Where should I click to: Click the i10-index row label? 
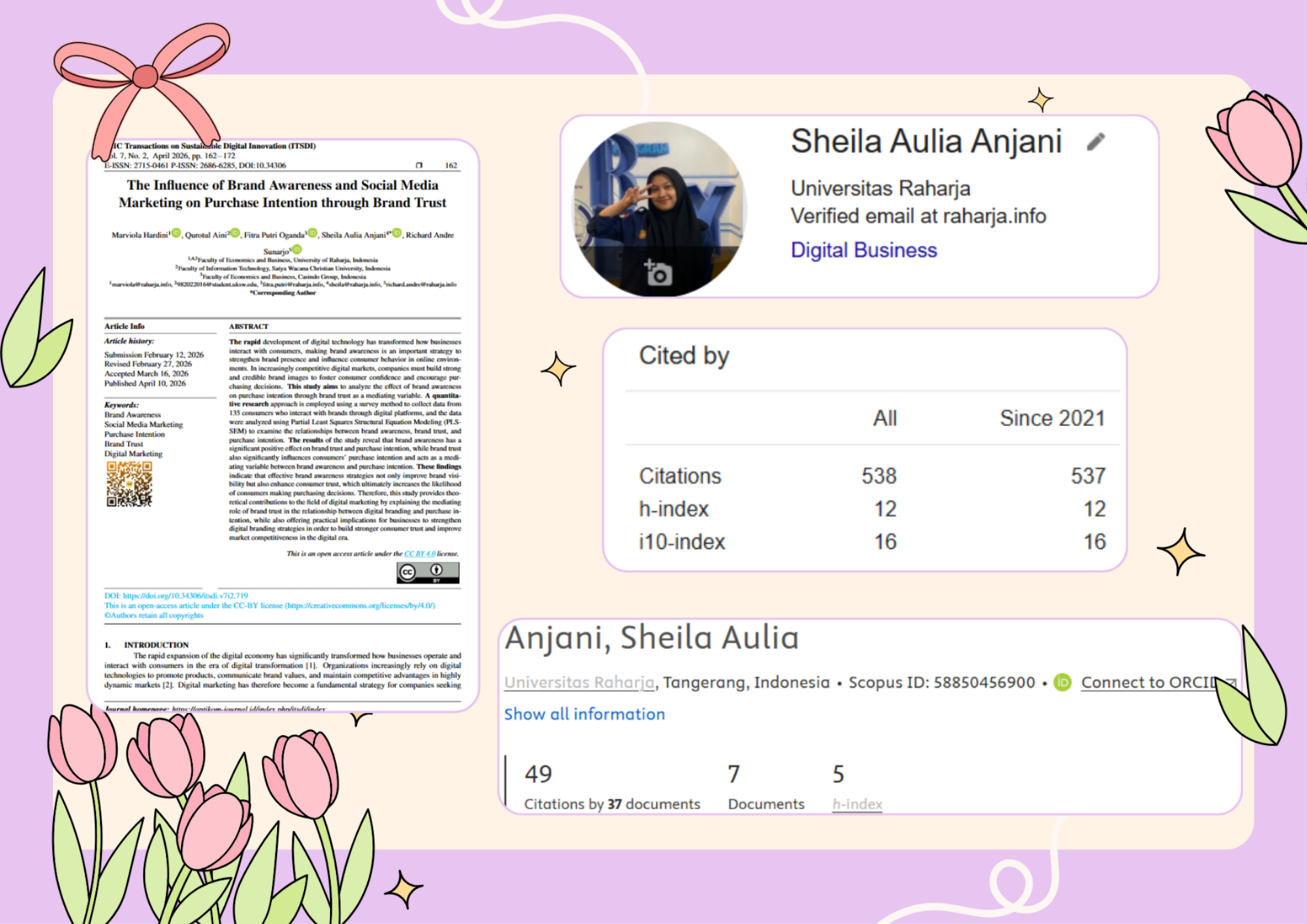[682, 542]
